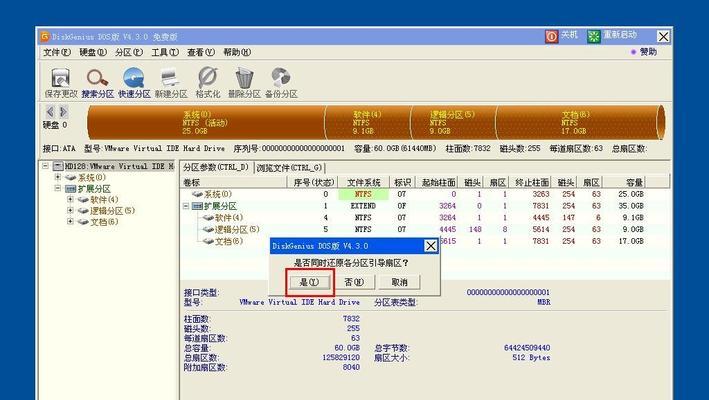
Task: Click the 标识 column header
Action: (402, 182)
